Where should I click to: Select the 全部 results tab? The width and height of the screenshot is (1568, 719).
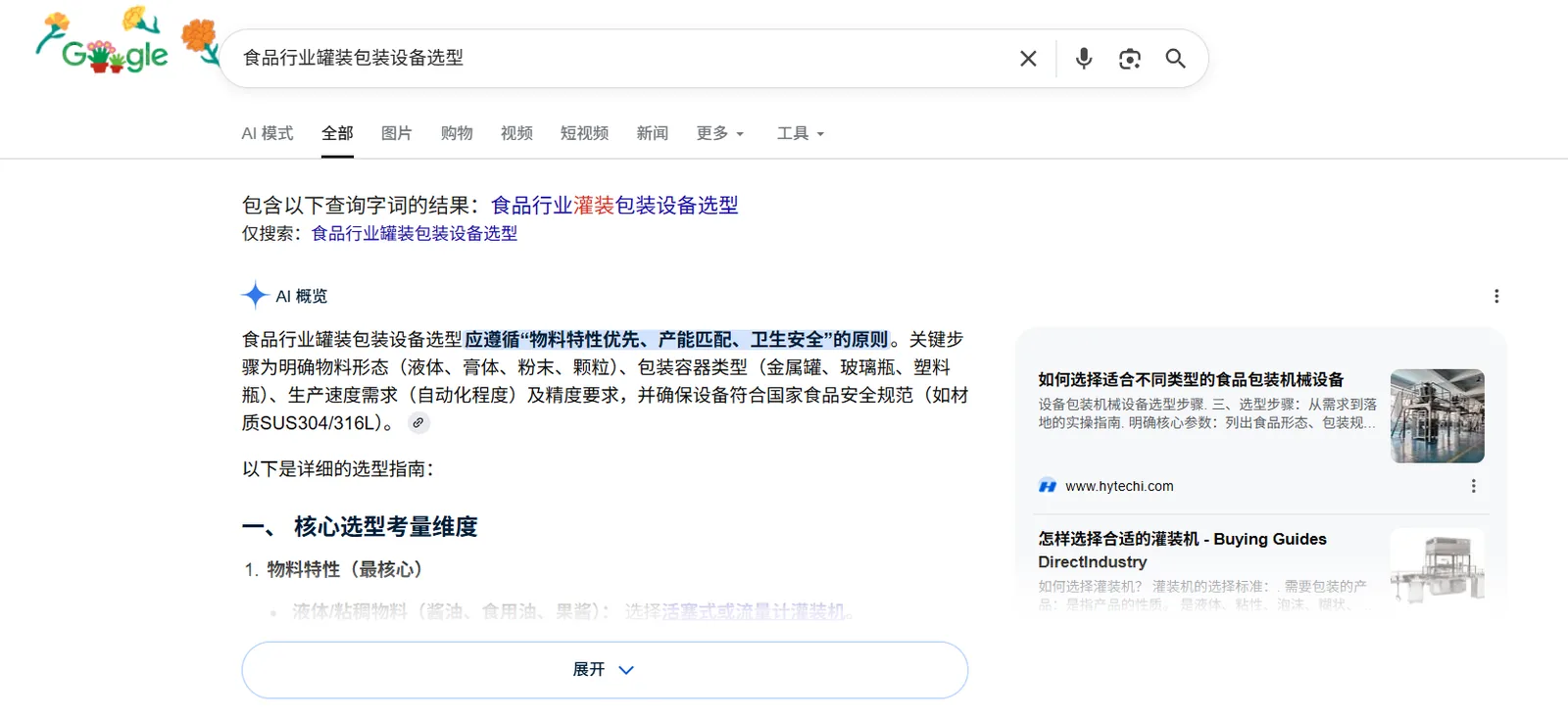[x=337, y=133]
